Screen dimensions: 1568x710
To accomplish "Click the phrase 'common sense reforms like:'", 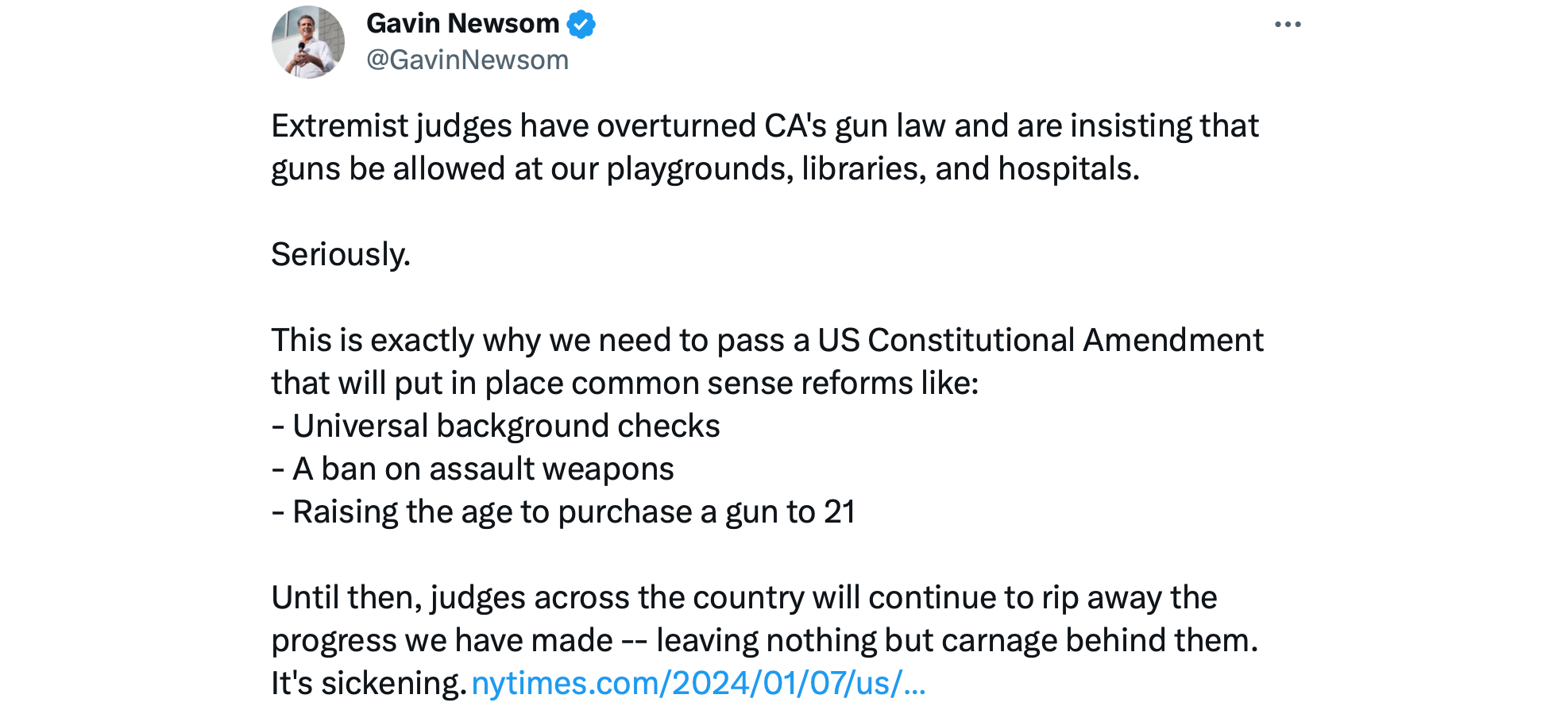I will [774, 384].
